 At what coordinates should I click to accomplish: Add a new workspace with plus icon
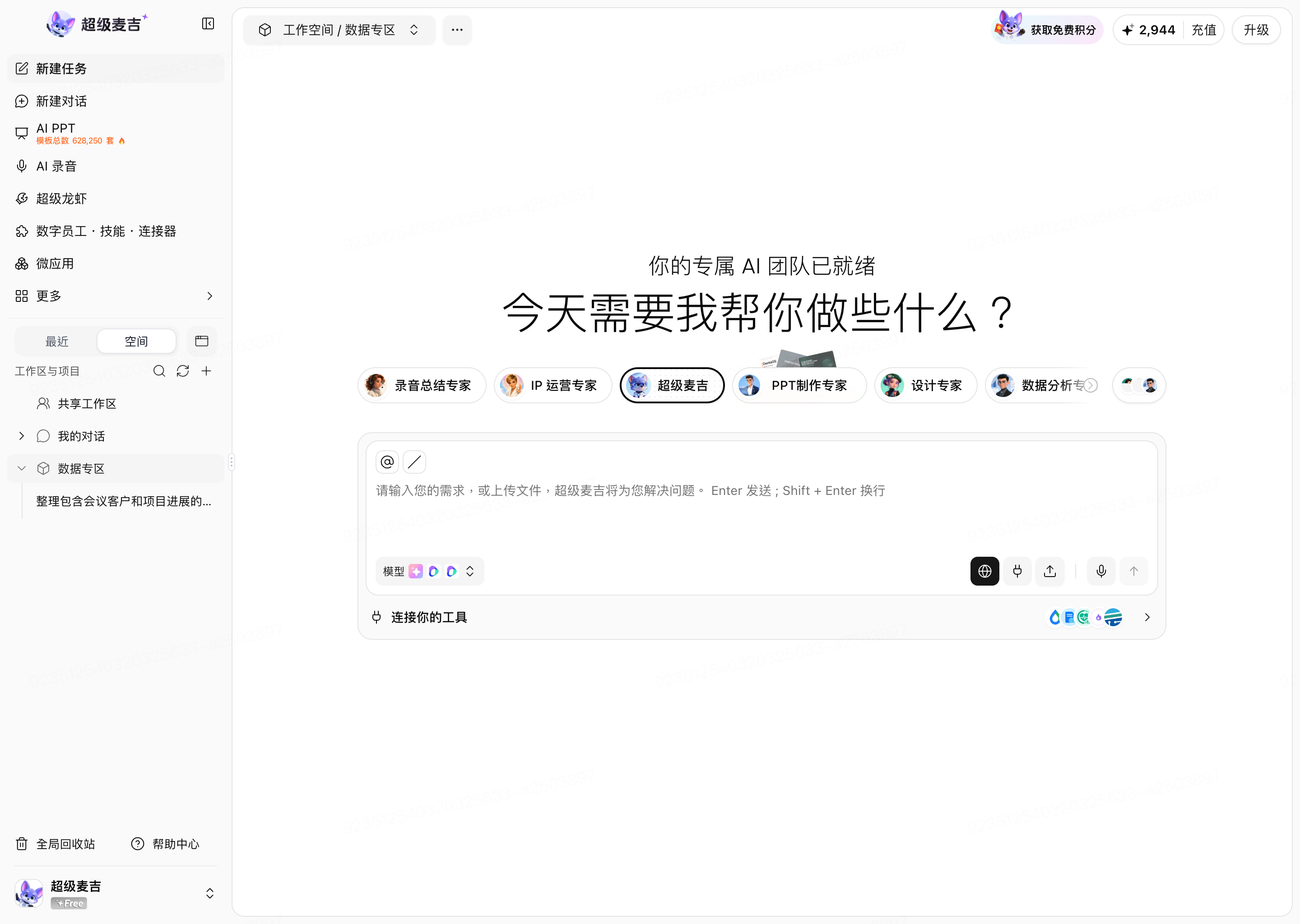(206, 371)
